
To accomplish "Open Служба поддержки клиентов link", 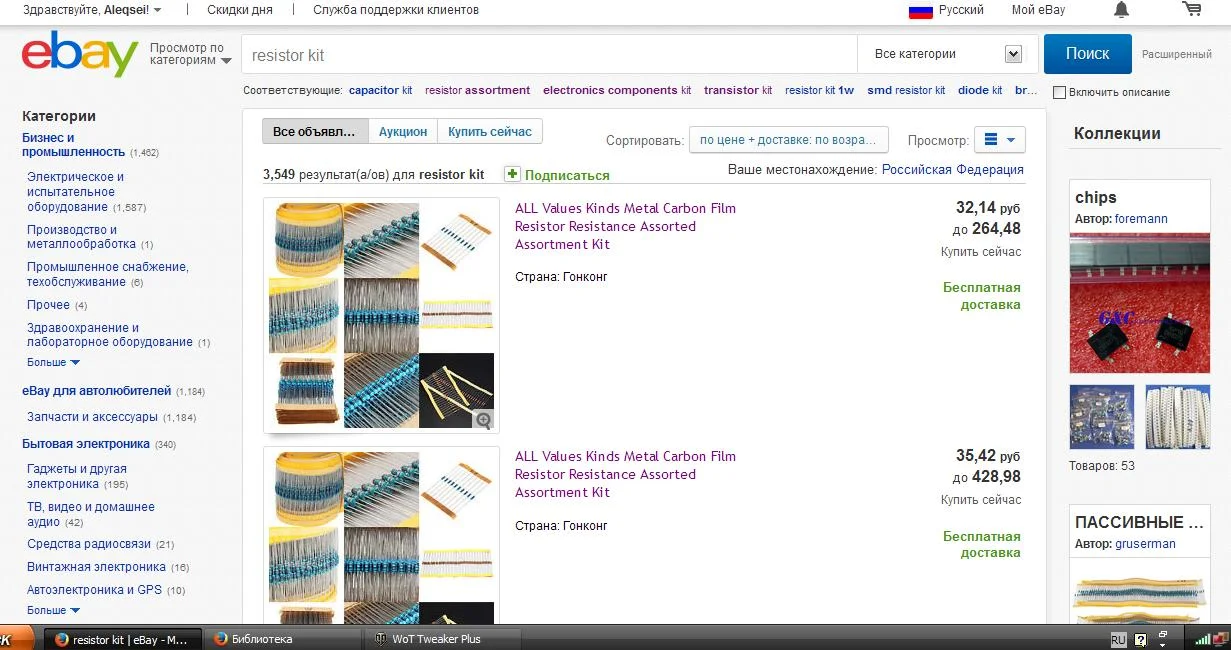I will coord(396,10).
